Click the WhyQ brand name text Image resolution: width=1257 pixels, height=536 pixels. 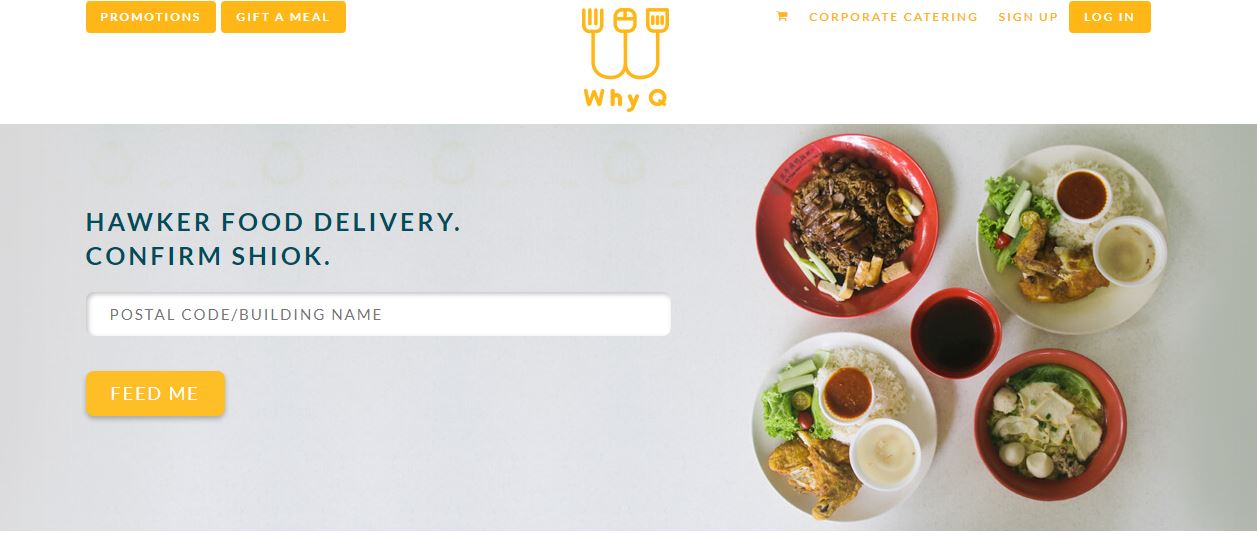(x=625, y=98)
